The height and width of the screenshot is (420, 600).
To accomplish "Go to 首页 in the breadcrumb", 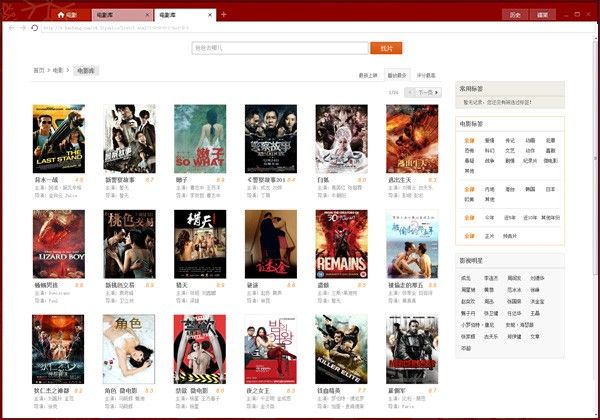I will (x=39, y=70).
